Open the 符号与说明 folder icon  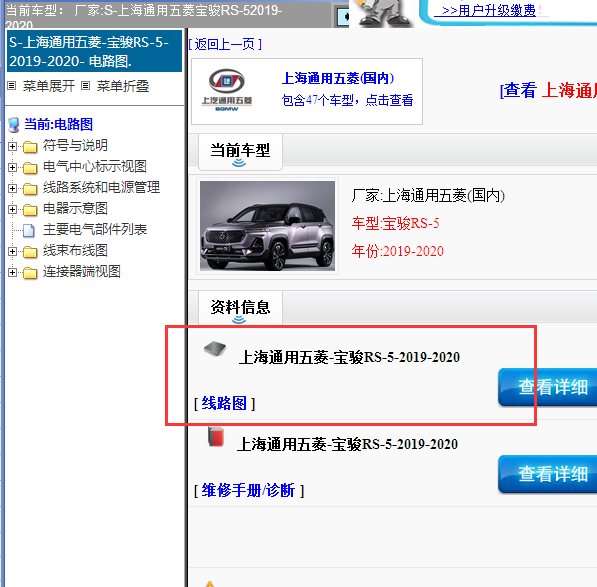[x=30, y=147]
